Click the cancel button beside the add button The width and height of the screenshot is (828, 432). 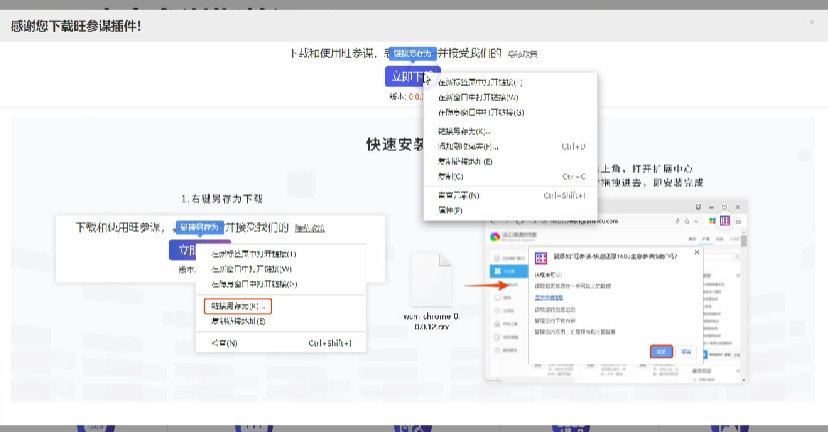click(x=686, y=352)
